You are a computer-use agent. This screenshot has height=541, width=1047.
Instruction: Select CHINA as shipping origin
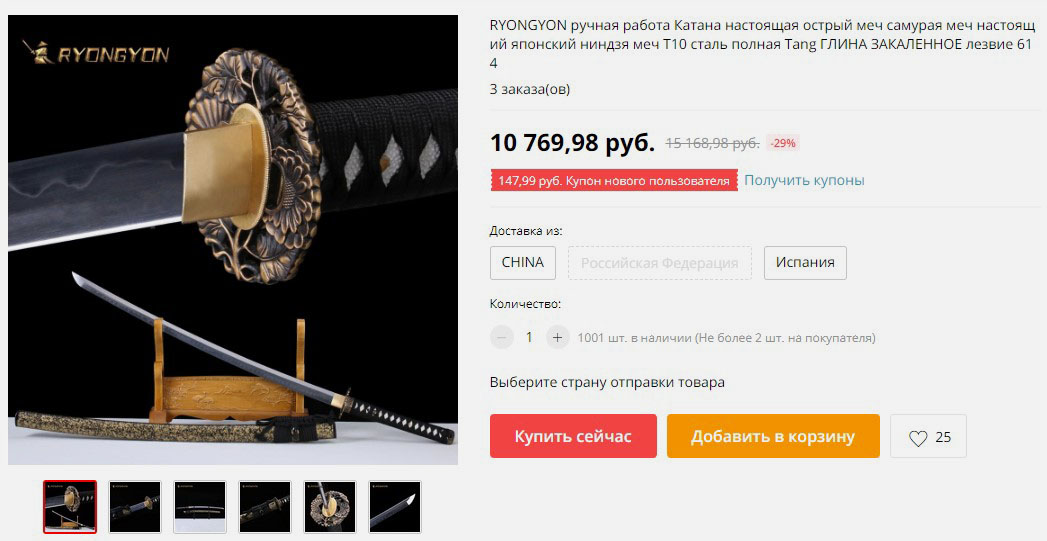click(x=523, y=262)
